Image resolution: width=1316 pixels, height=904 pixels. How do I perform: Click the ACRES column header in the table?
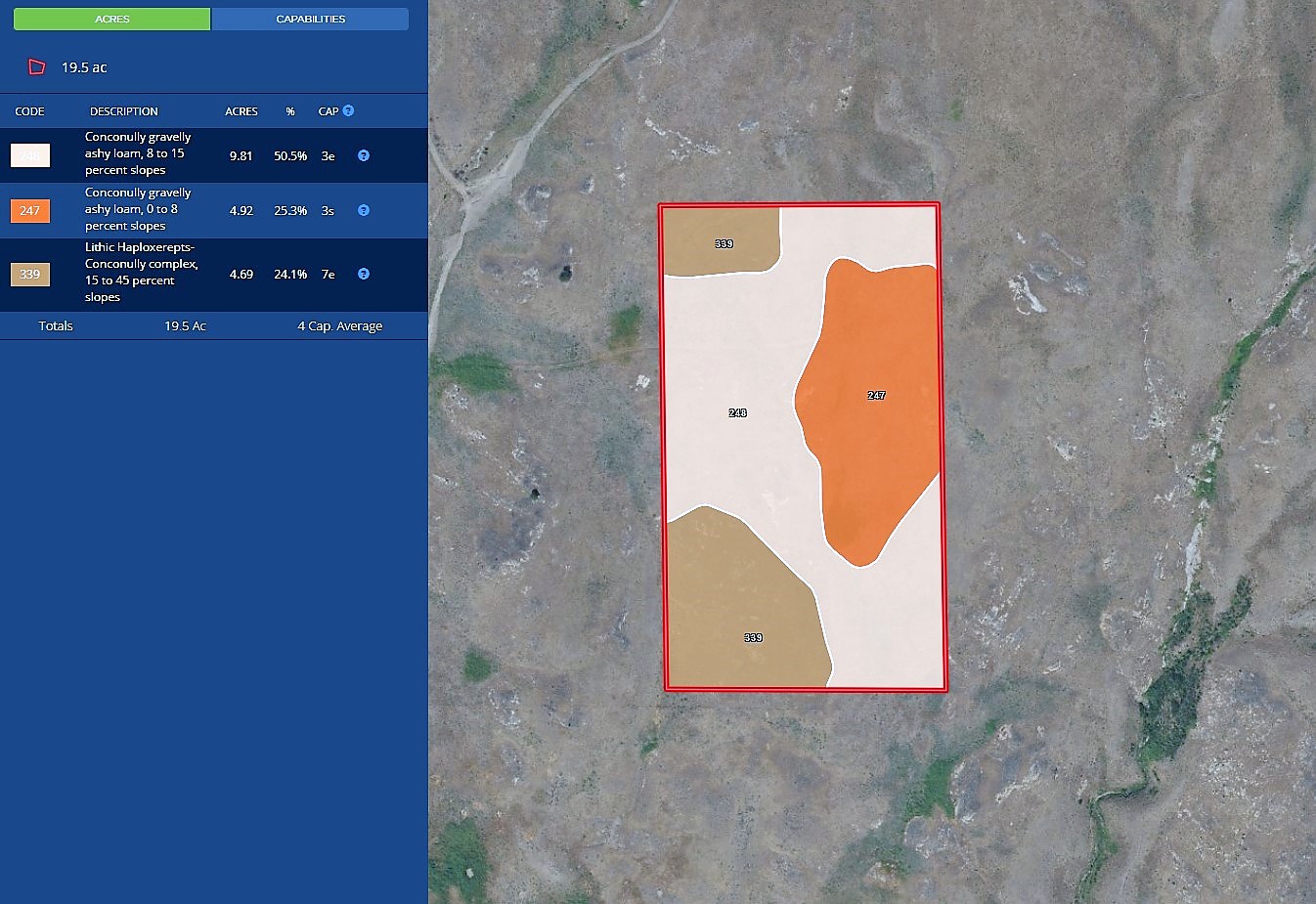(241, 111)
